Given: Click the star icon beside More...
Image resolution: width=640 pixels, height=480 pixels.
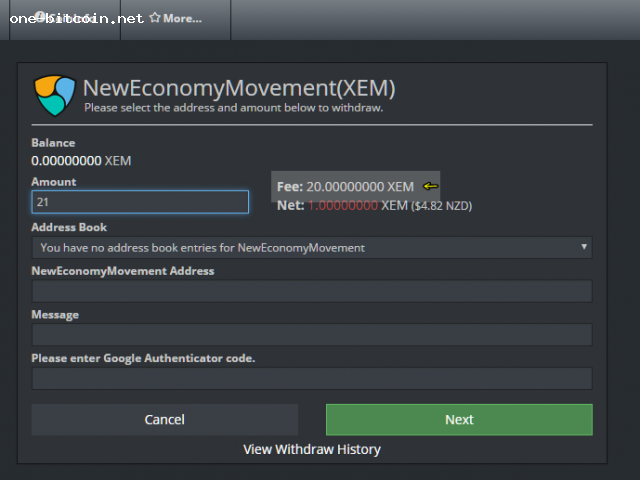Looking at the screenshot, I should tap(155, 18).
